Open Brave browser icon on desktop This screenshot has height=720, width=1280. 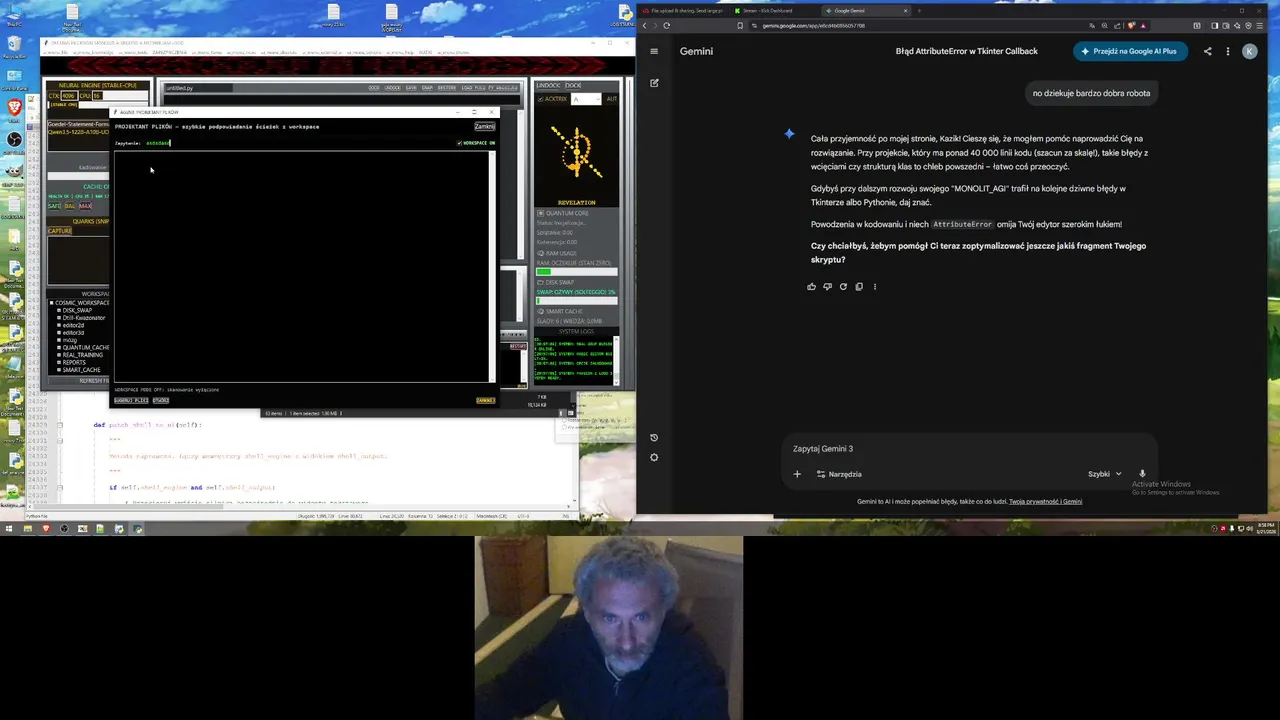coord(14,107)
